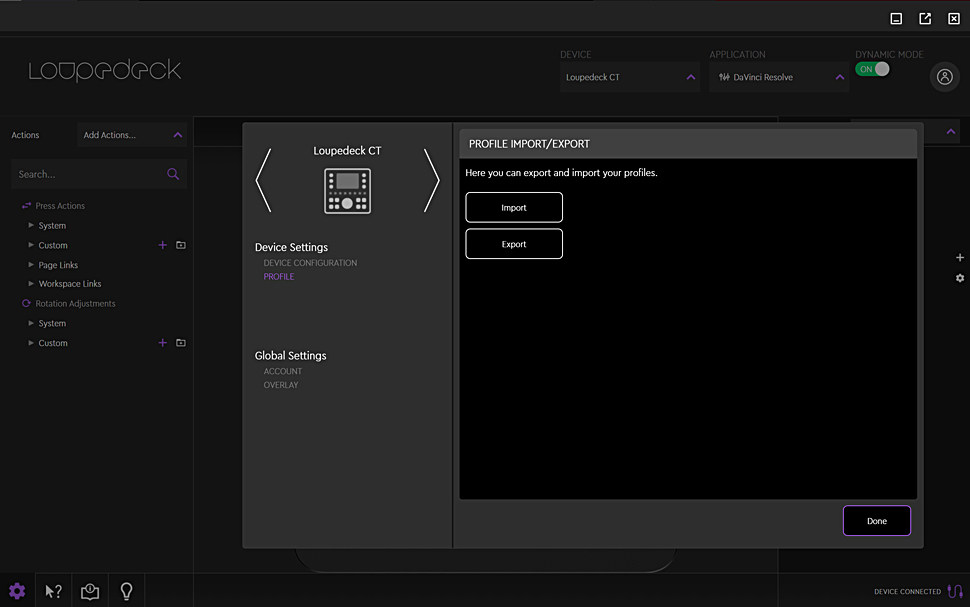Click the Global Settings heading
The width and height of the screenshot is (970, 607).
point(291,356)
